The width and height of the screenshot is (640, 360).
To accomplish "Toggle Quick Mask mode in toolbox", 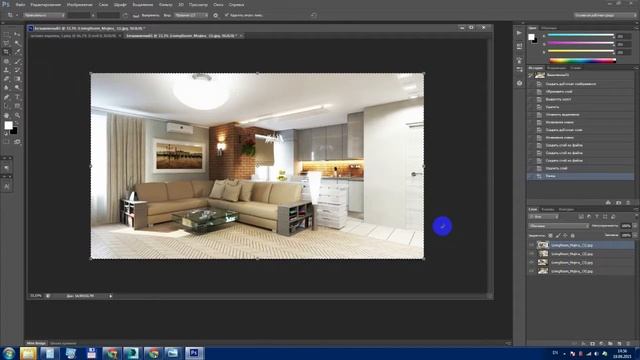I will (6, 142).
